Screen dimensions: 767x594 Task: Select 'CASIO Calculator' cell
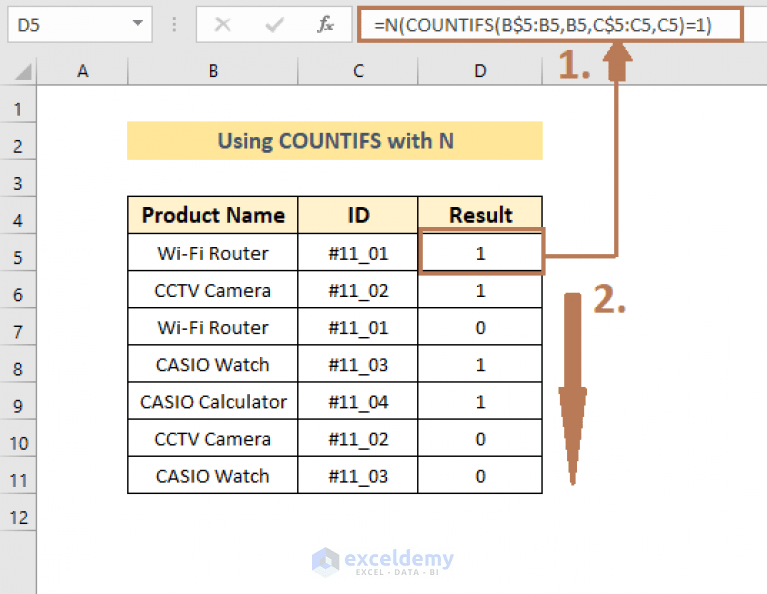[x=213, y=401]
